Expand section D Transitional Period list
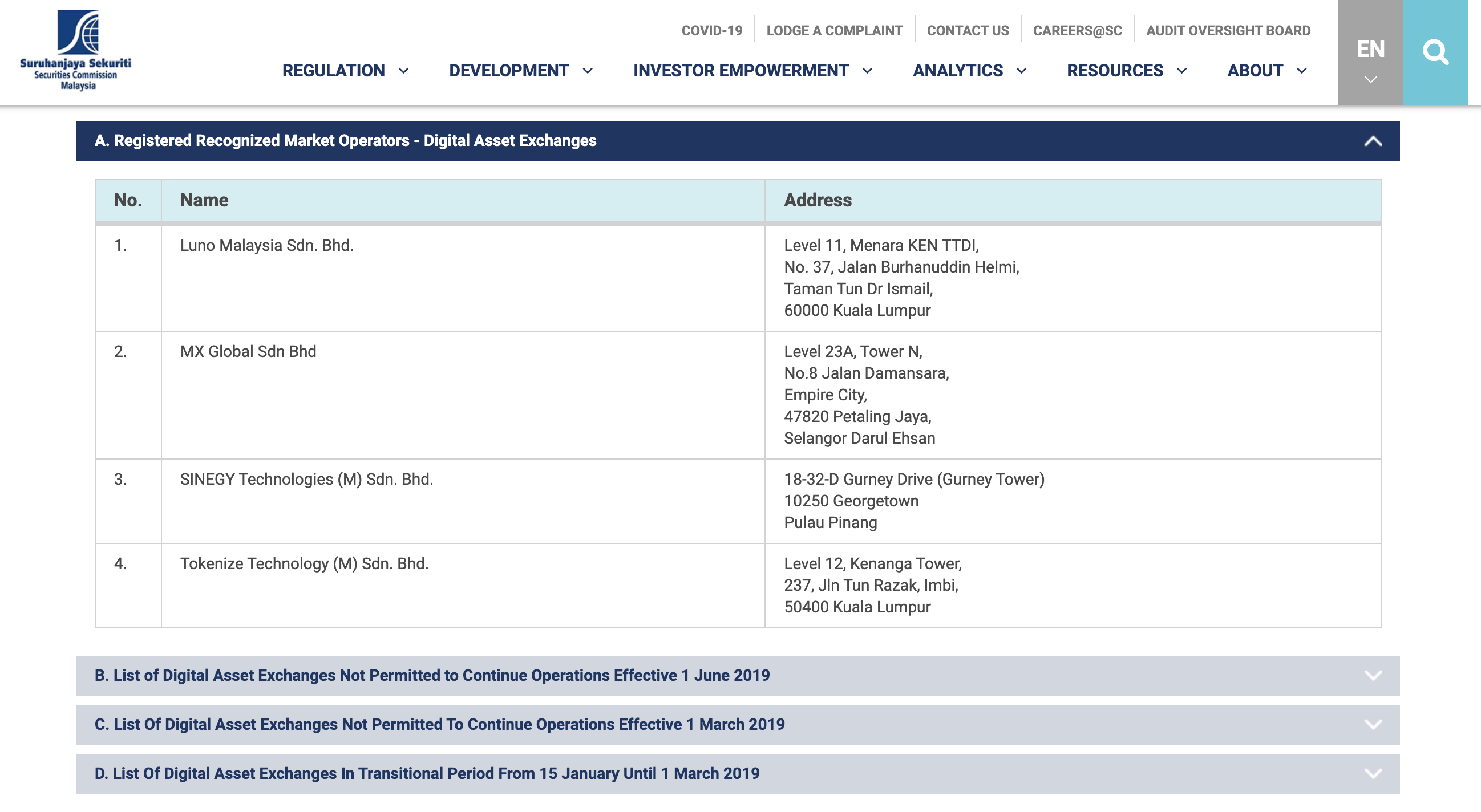This screenshot has height=812, width=1481. (738, 773)
